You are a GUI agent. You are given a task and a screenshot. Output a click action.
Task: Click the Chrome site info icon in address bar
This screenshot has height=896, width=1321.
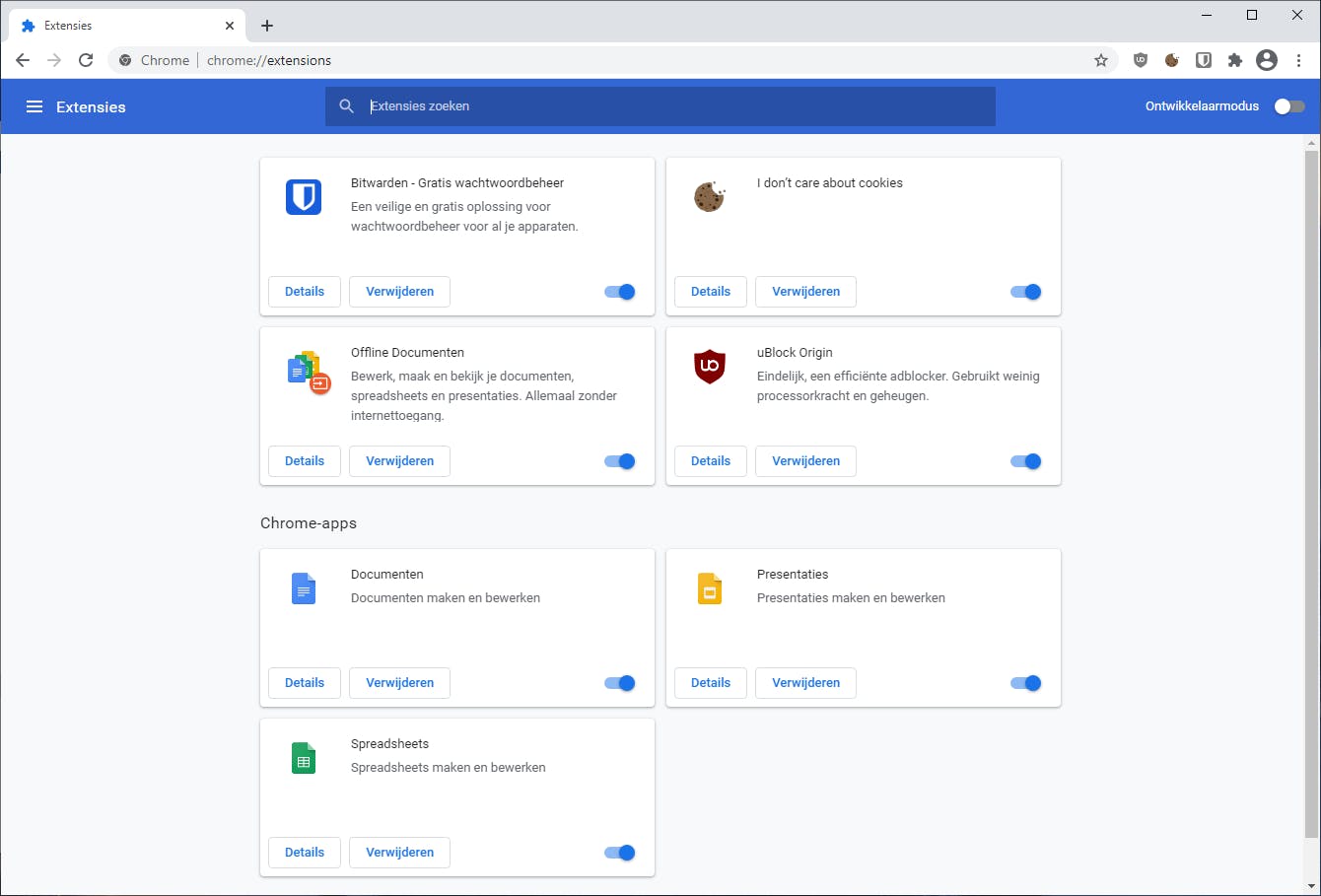(x=125, y=60)
